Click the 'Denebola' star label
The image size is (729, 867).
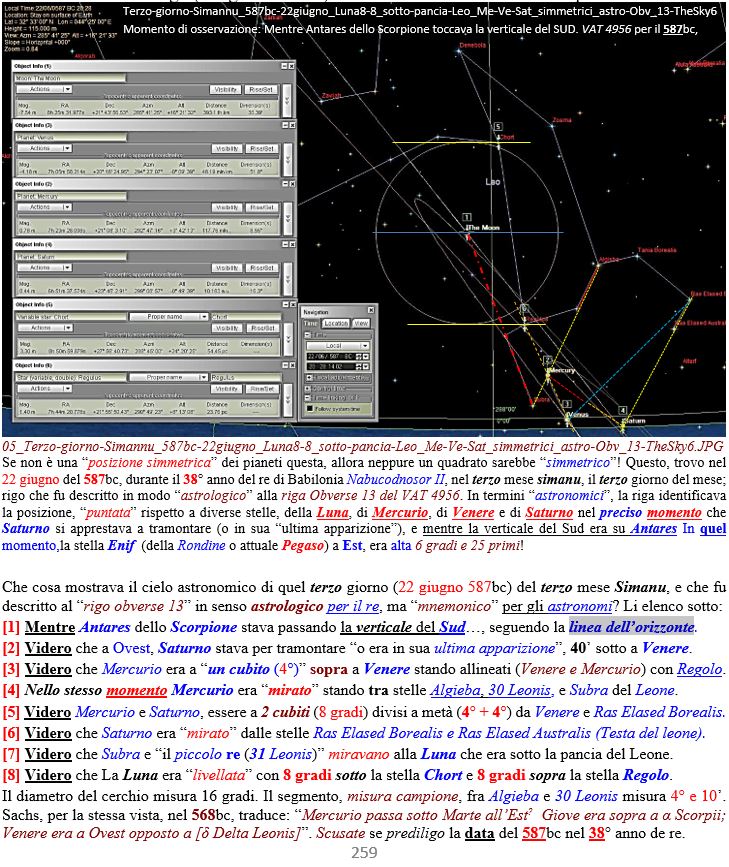(x=473, y=45)
